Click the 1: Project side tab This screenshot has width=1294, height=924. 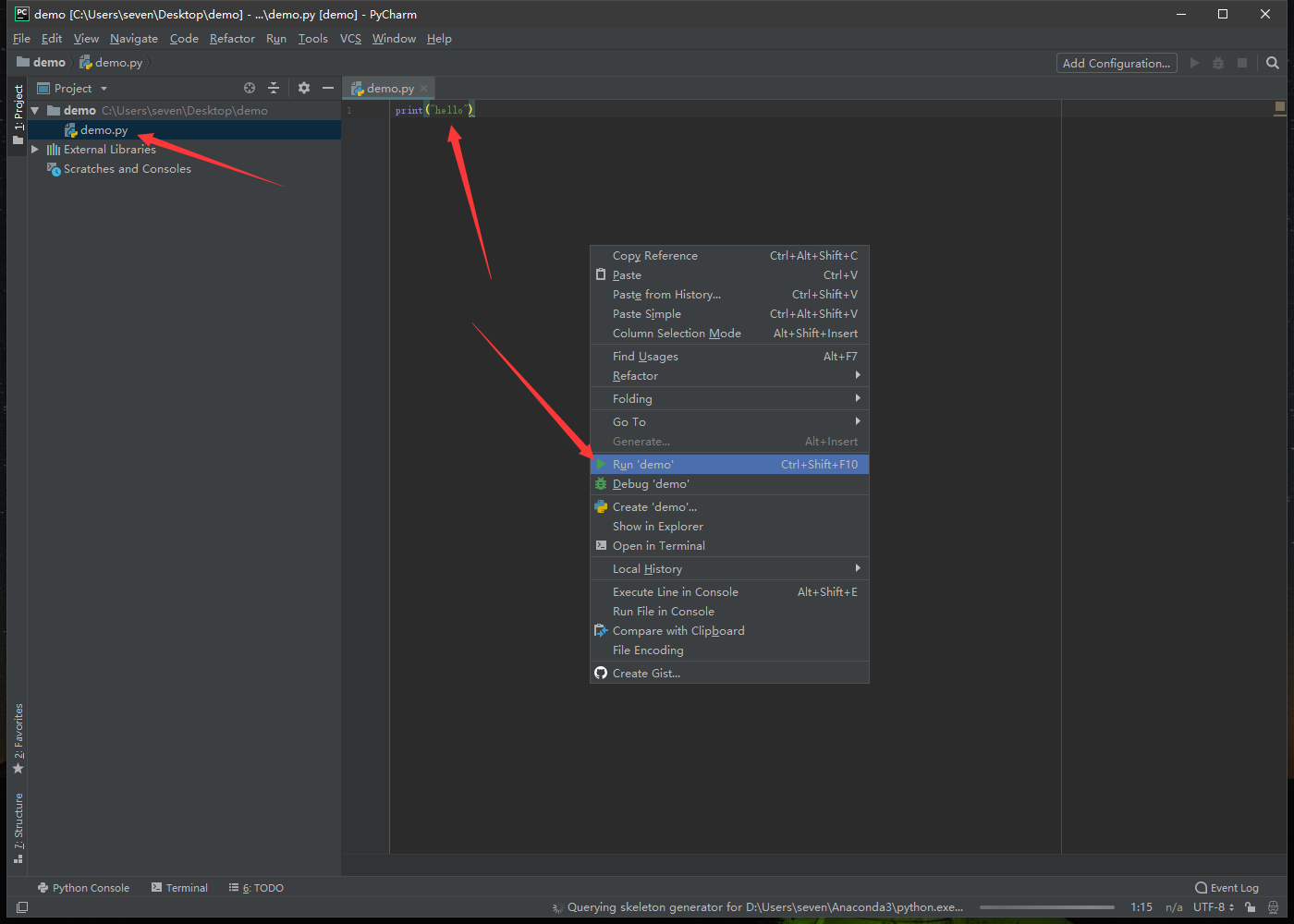18,115
